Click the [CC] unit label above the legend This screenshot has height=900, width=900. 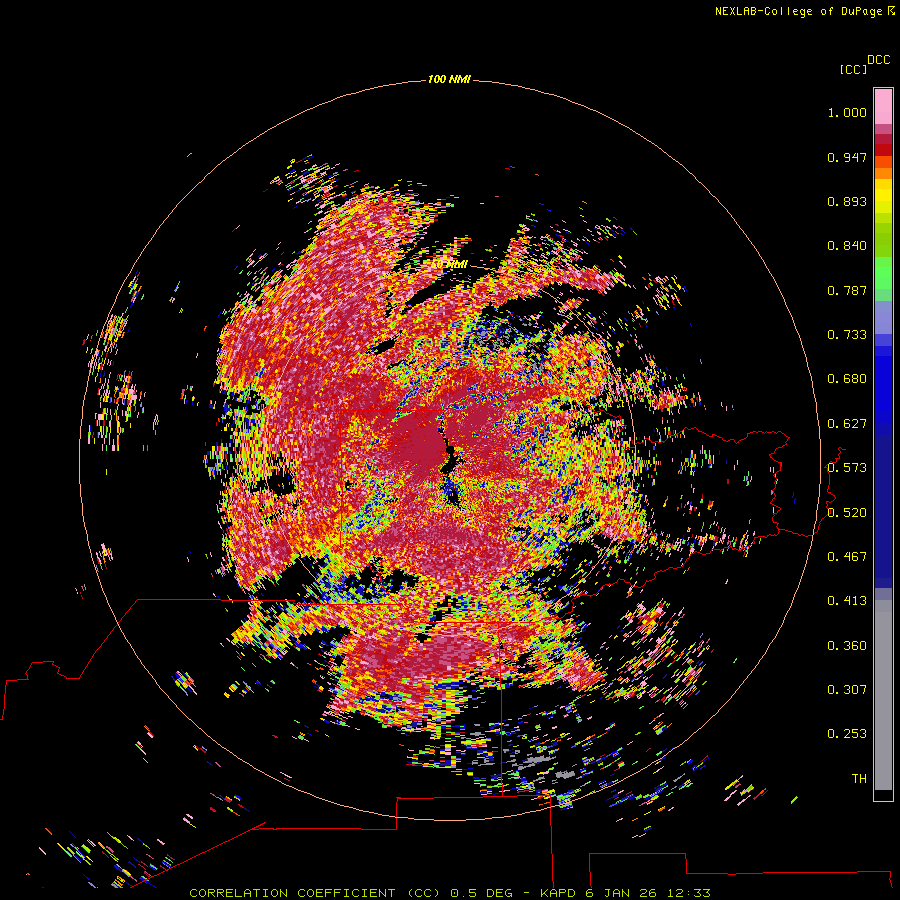[x=853, y=69]
